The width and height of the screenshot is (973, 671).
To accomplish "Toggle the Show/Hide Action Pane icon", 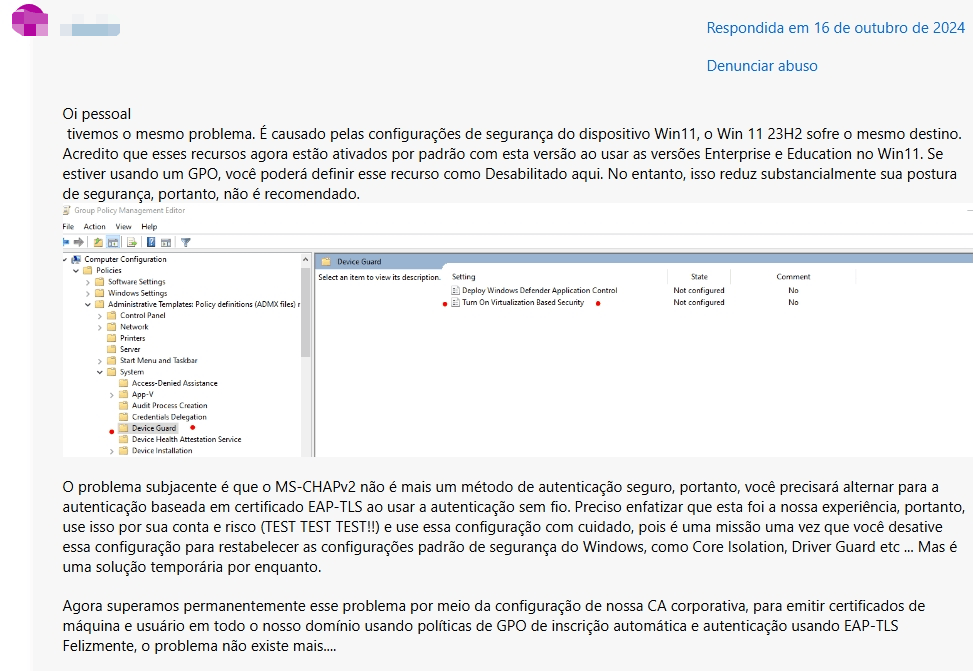I will pos(166,242).
